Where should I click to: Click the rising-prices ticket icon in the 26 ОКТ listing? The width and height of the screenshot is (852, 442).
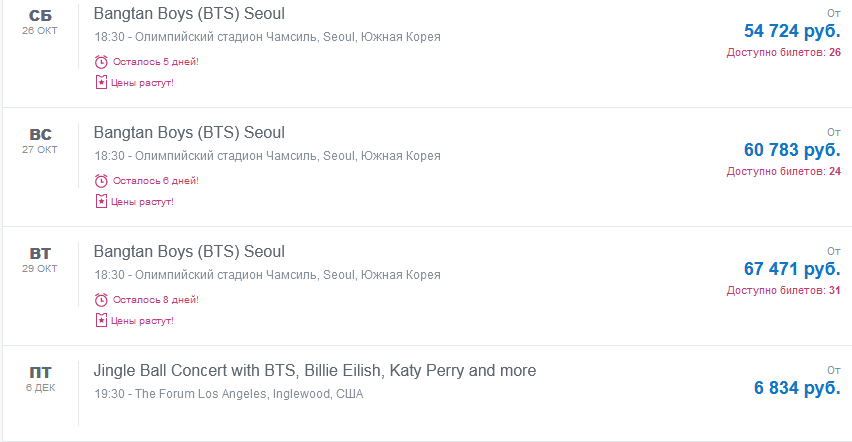point(101,82)
